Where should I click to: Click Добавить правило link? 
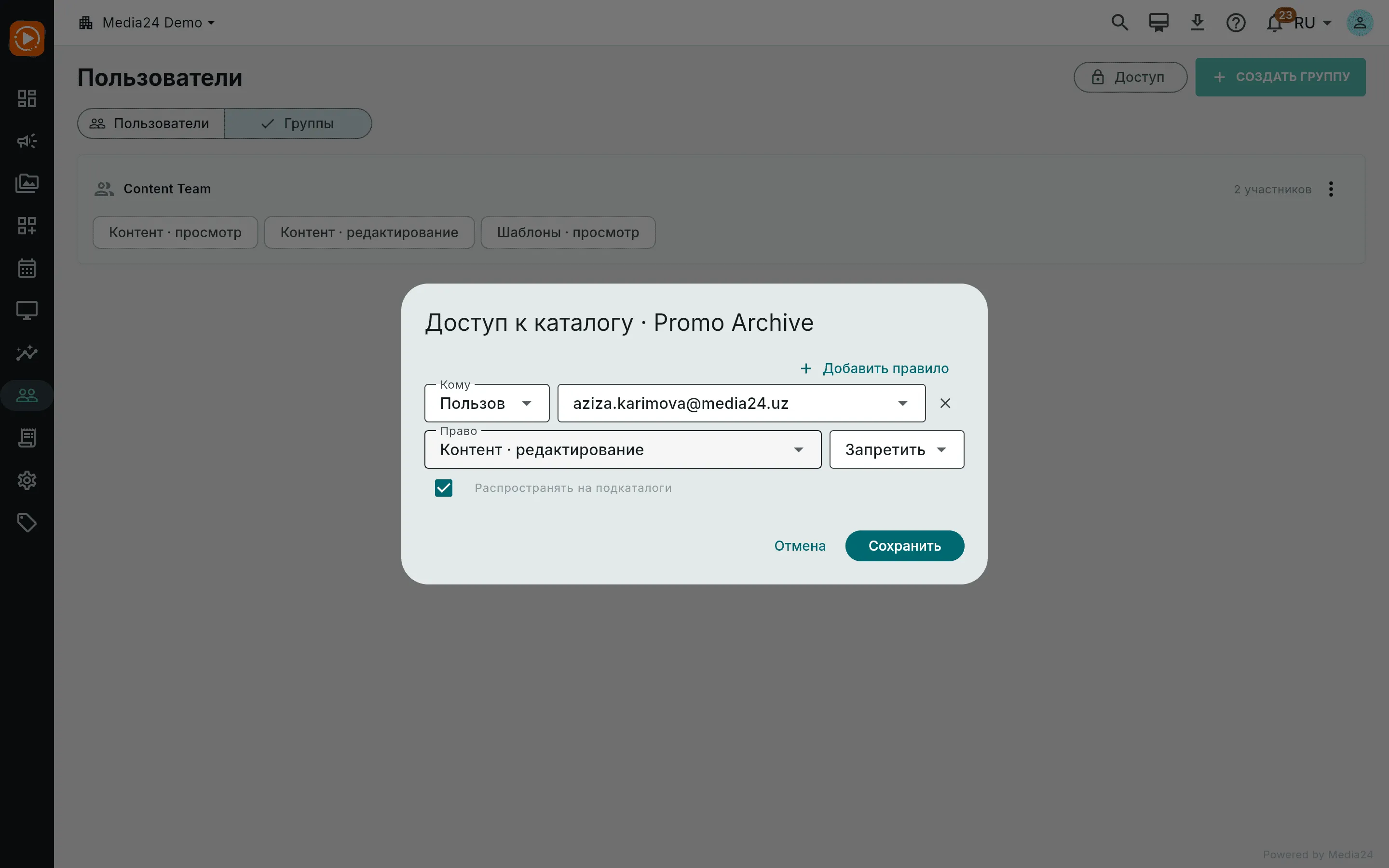[x=875, y=368]
